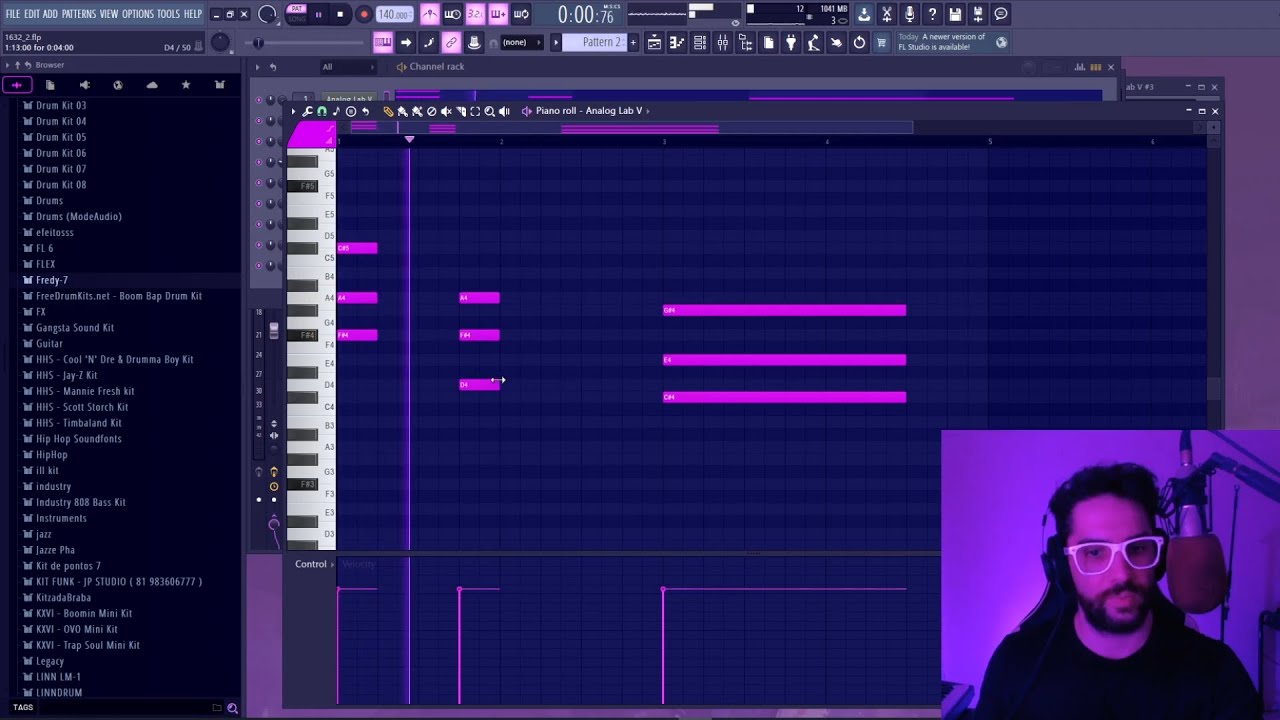Select the Zoom tool in Piano roll
This screenshot has width=1280, height=720.
tap(490, 111)
